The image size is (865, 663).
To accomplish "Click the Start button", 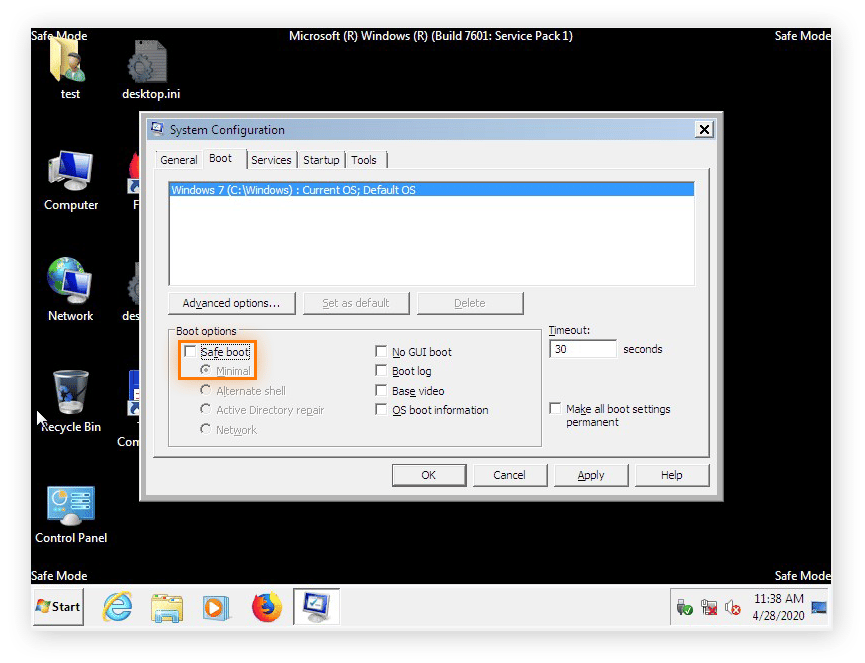I will (58, 607).
